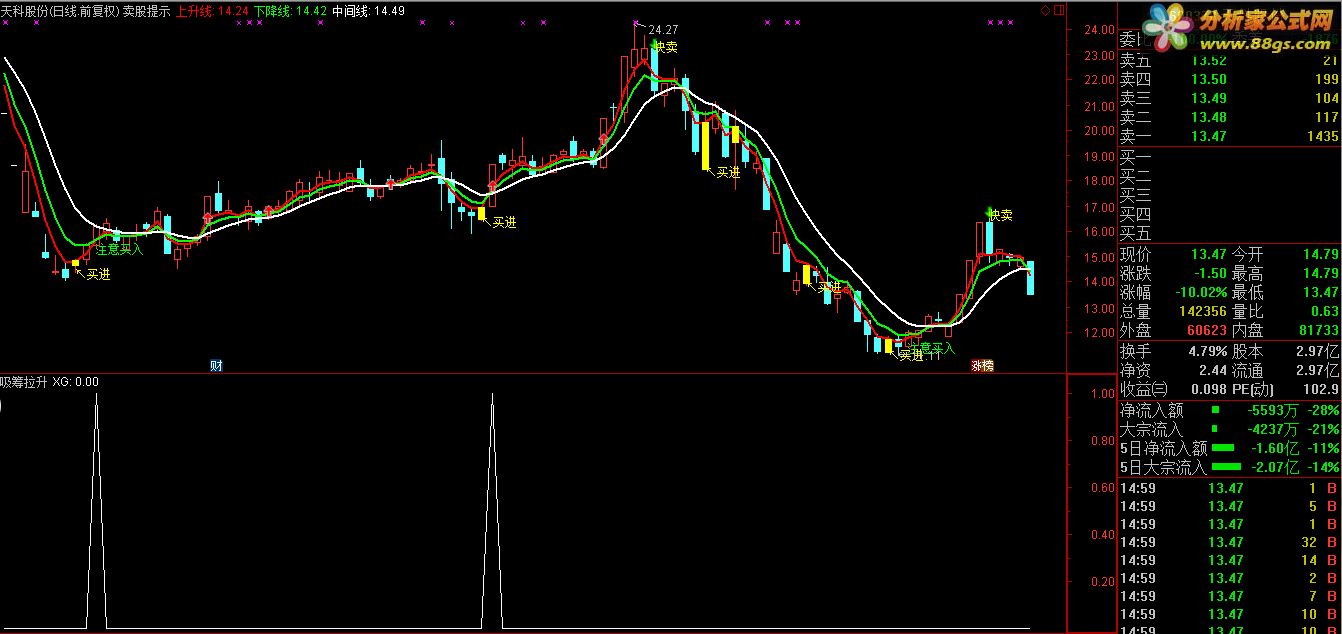
Task: Select the 买四 bid row
Action: coord(1229,214)
